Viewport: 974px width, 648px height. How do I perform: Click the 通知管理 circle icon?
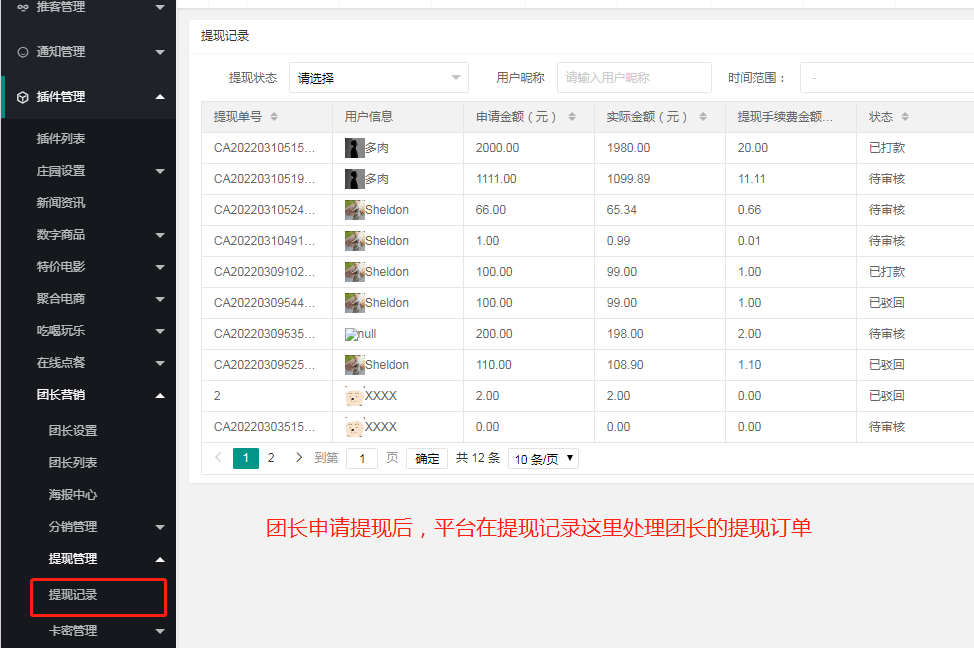click(x=23, y=52)
